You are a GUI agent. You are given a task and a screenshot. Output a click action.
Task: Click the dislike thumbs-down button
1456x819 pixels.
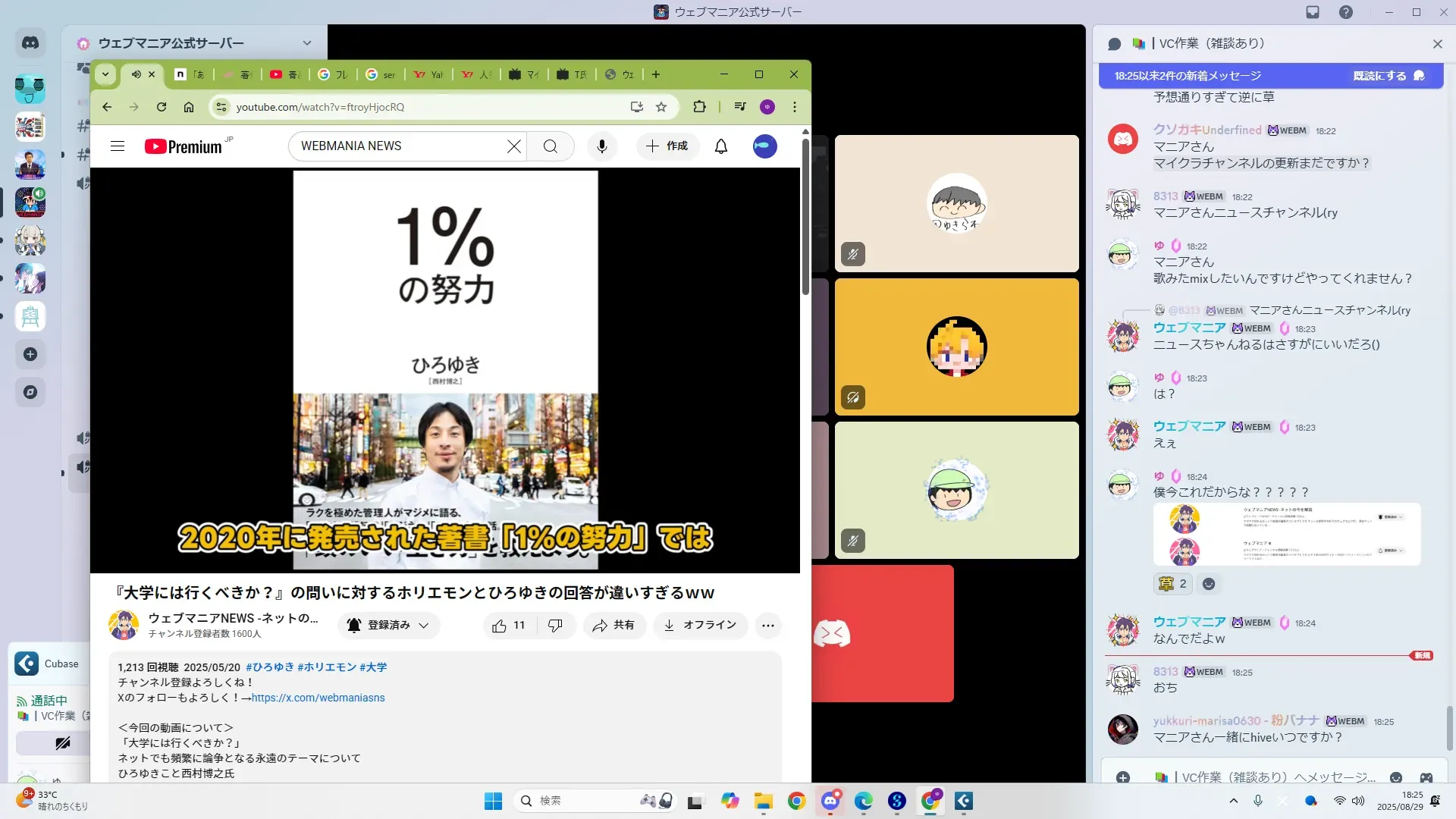coord(555,626)
